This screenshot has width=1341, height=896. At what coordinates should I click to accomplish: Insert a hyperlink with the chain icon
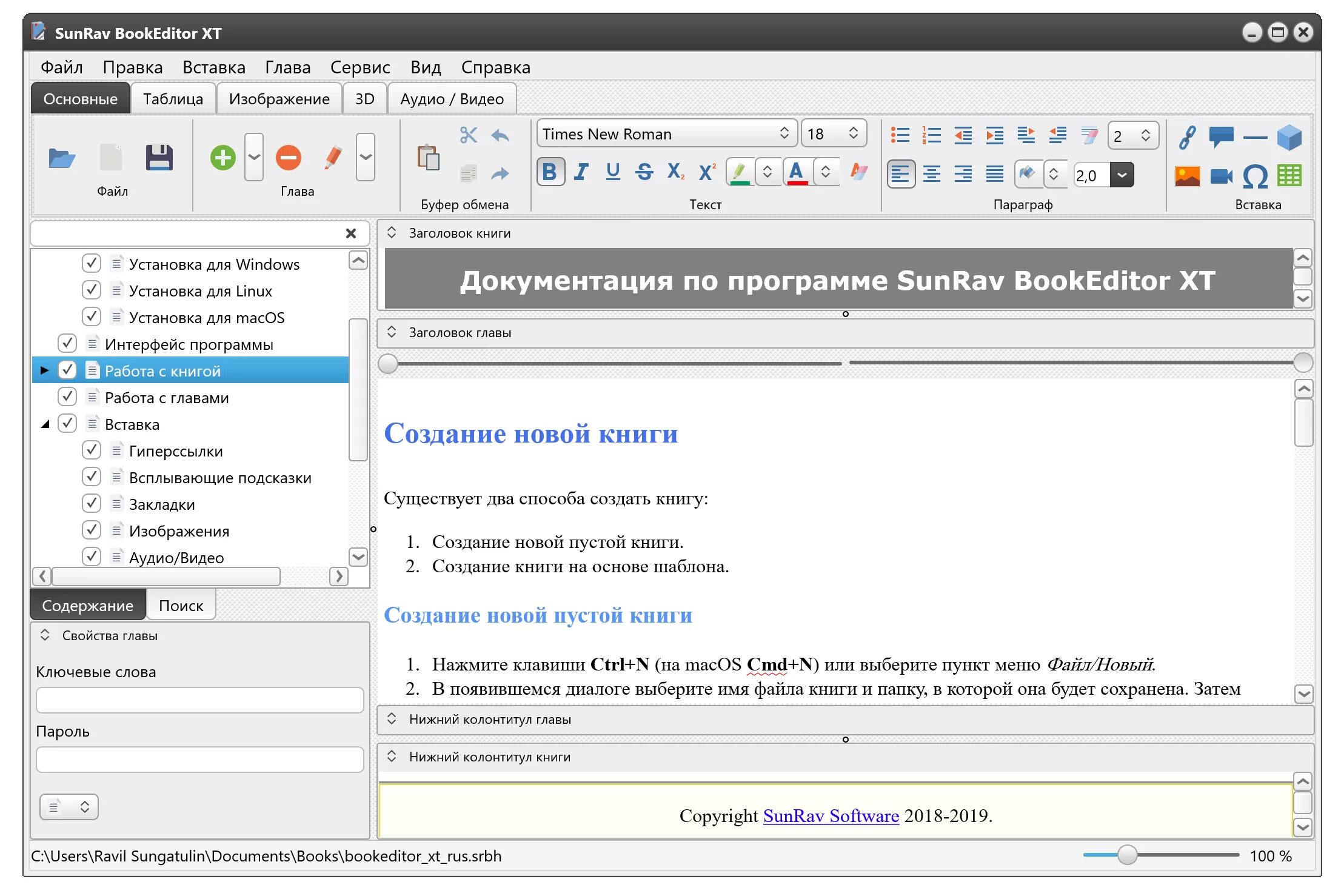coord(1186,138)
